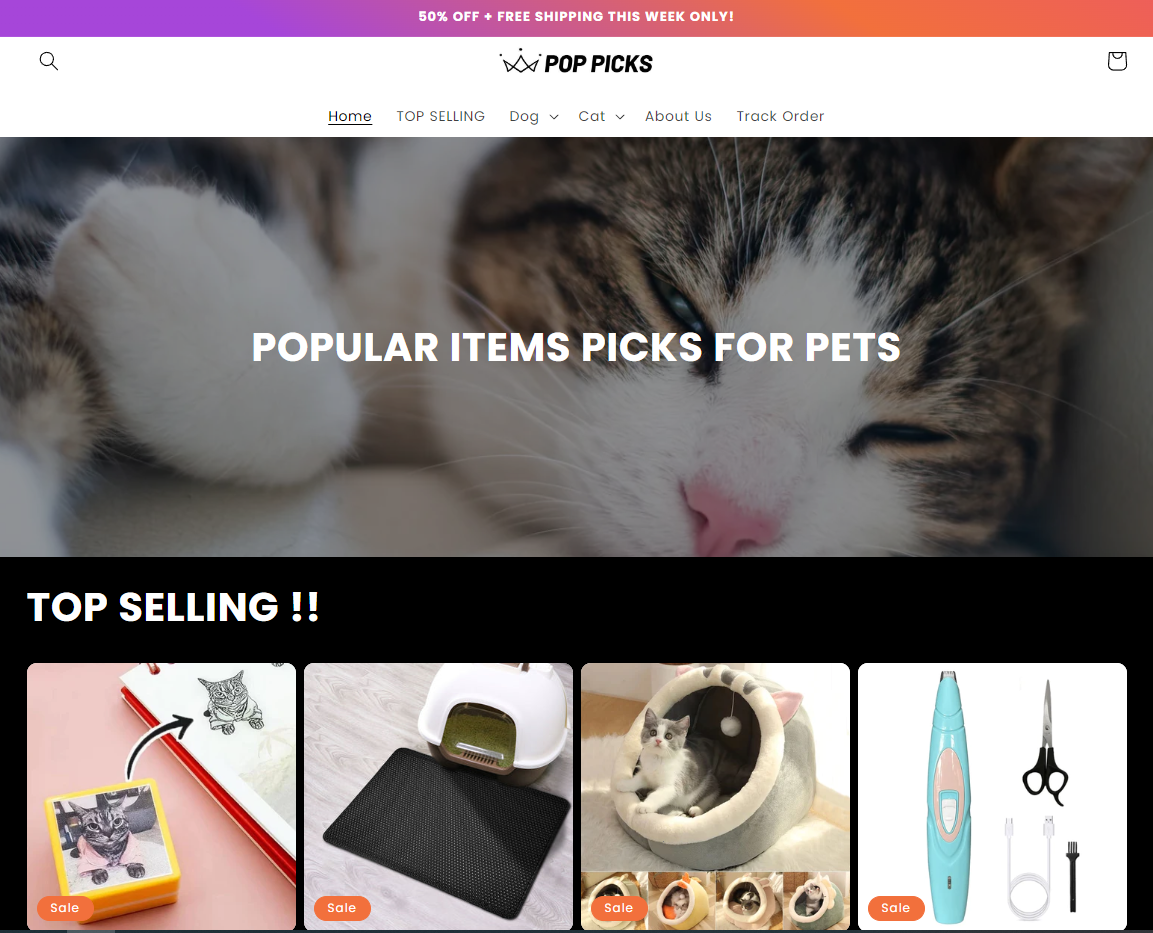Click the Sale badge on the pet trimmer
The image size is (1153, 933).
896,908
